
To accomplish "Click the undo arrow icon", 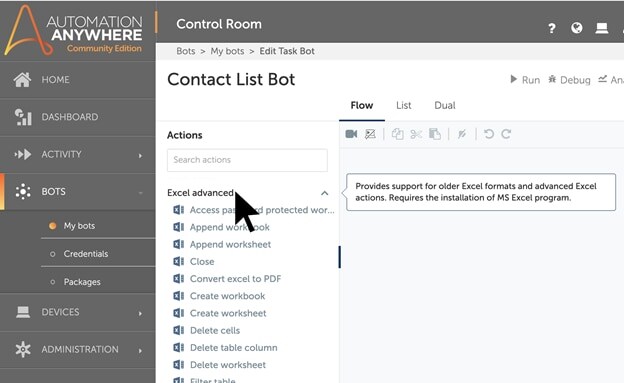I will [x=489, y=134].
